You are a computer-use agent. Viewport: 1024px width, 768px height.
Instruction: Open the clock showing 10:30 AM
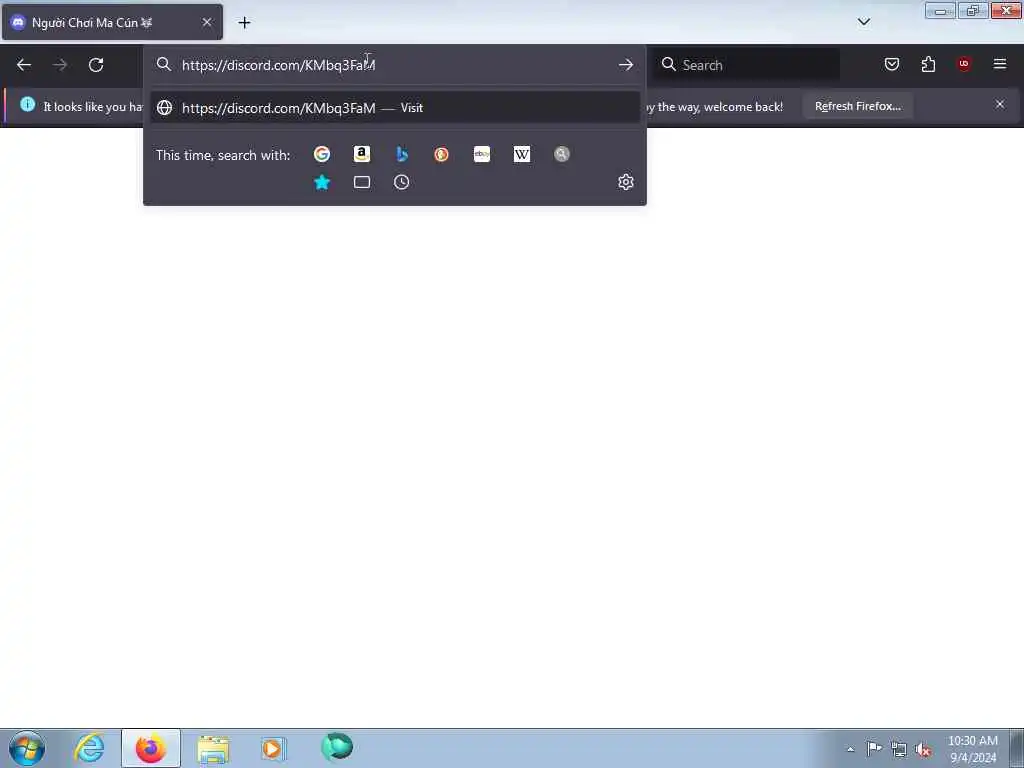click(x=973, y=748)
